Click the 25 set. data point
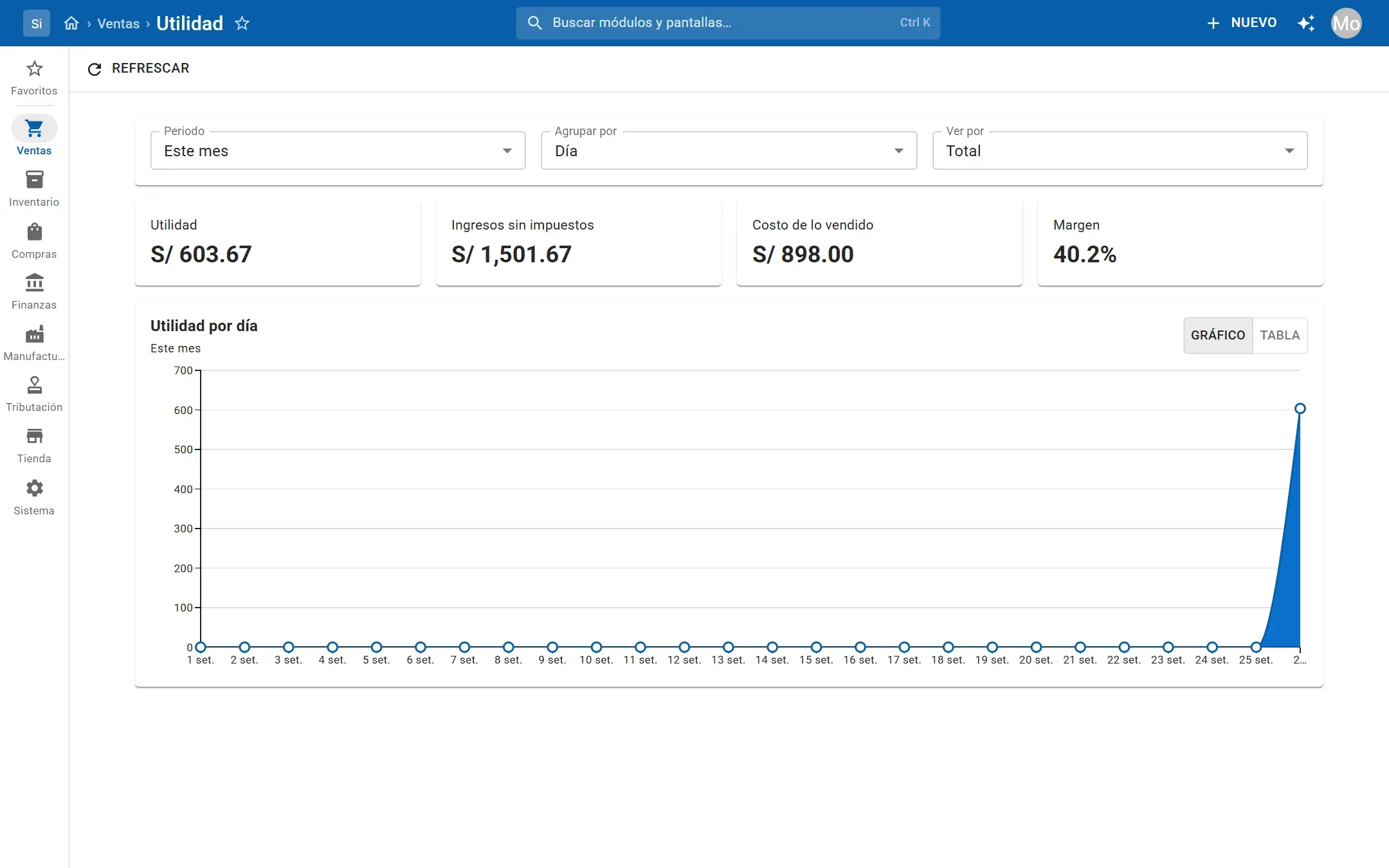 tap(1256, 647)
